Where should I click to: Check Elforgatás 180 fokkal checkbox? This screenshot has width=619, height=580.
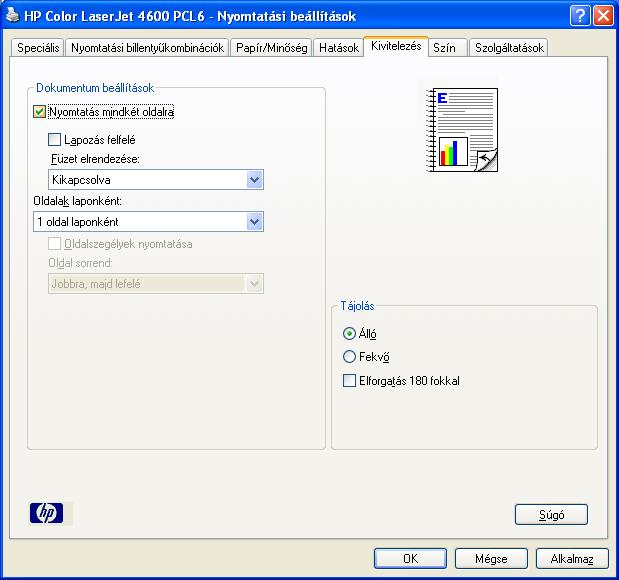tap(349, 381)
